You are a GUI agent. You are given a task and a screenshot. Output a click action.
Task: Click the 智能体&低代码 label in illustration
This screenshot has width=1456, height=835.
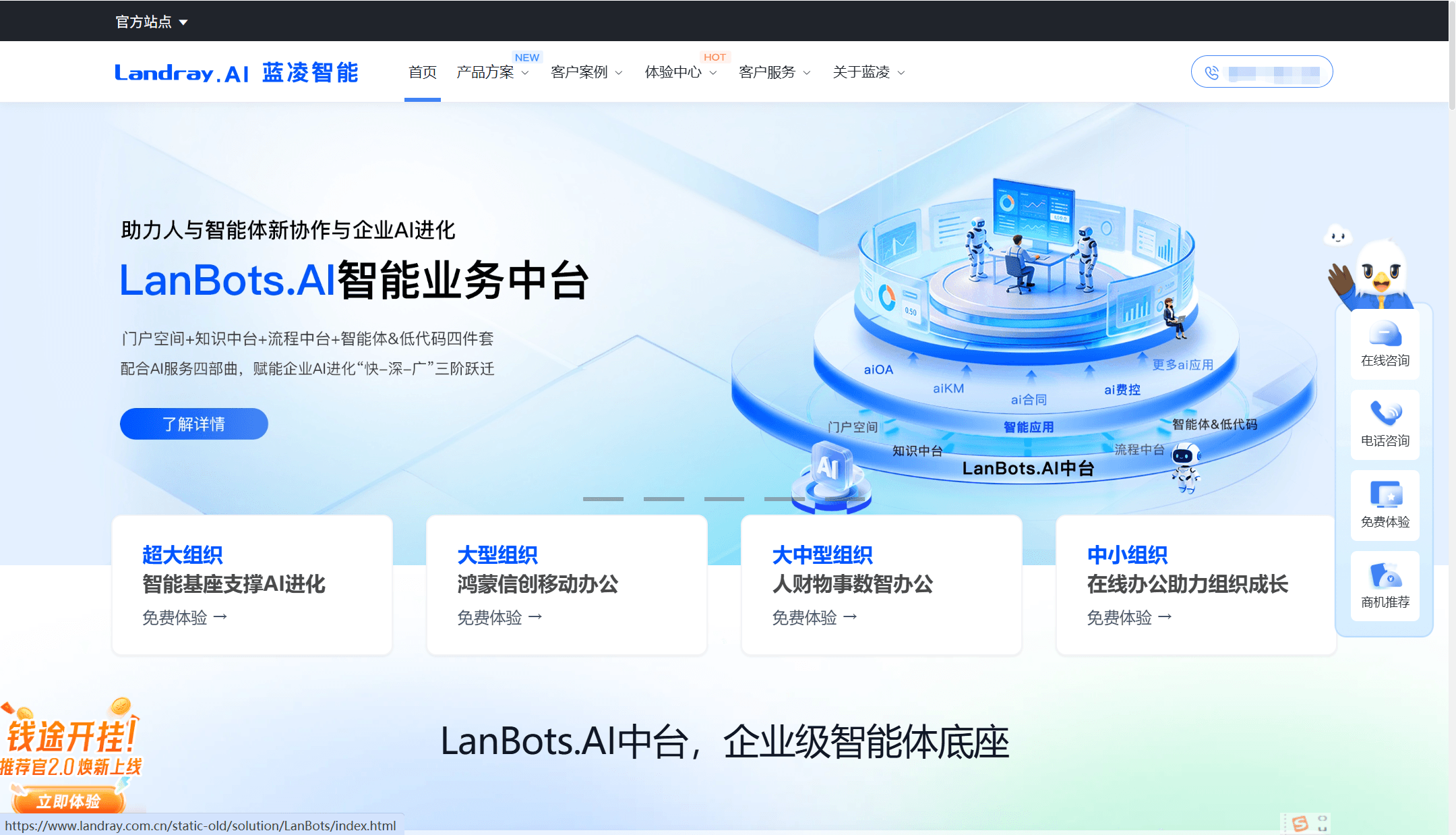(x=1215, y=424)
